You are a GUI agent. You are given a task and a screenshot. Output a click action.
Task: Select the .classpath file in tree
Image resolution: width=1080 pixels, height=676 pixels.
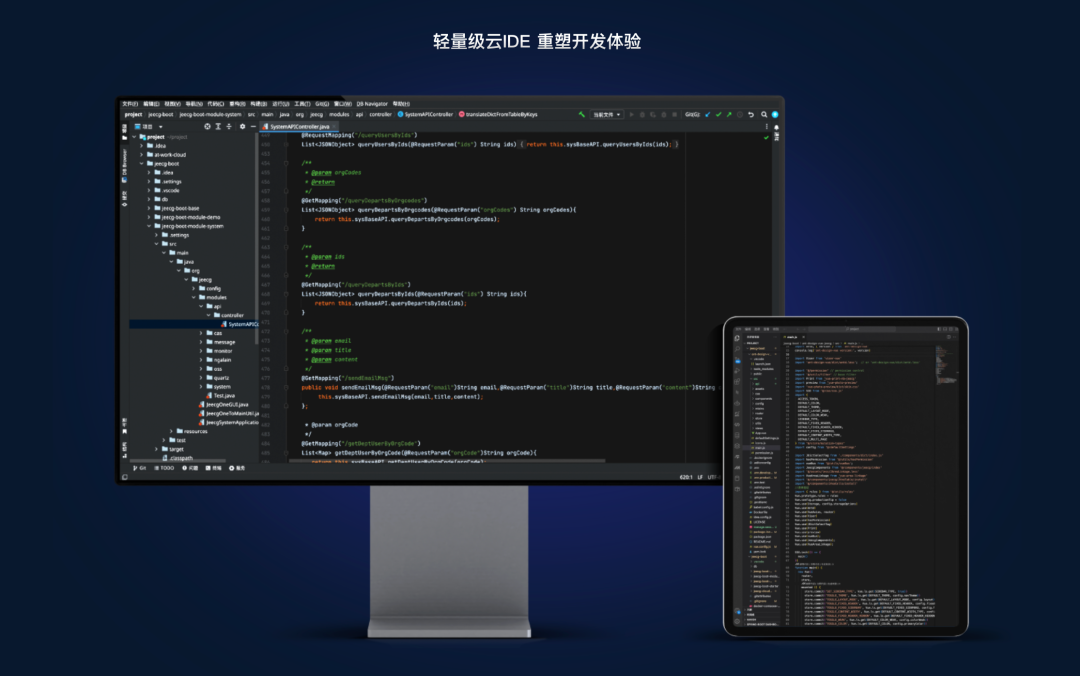click(180, 458)
